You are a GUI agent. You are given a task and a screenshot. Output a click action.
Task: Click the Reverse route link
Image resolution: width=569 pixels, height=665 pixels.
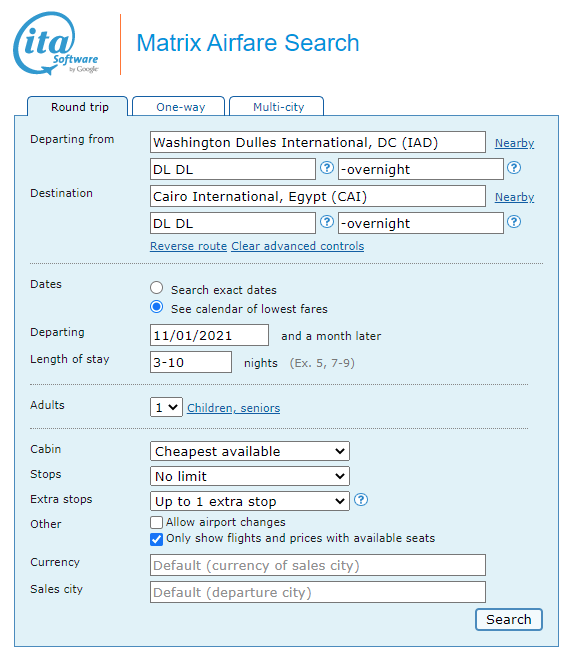189,246
